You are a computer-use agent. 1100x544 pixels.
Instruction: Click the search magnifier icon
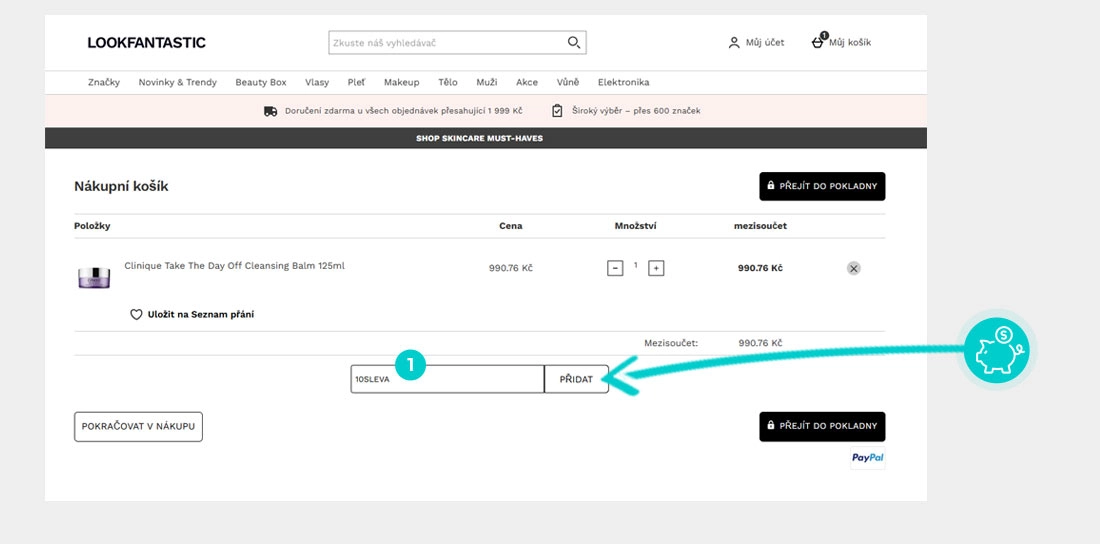click(573, 43)
